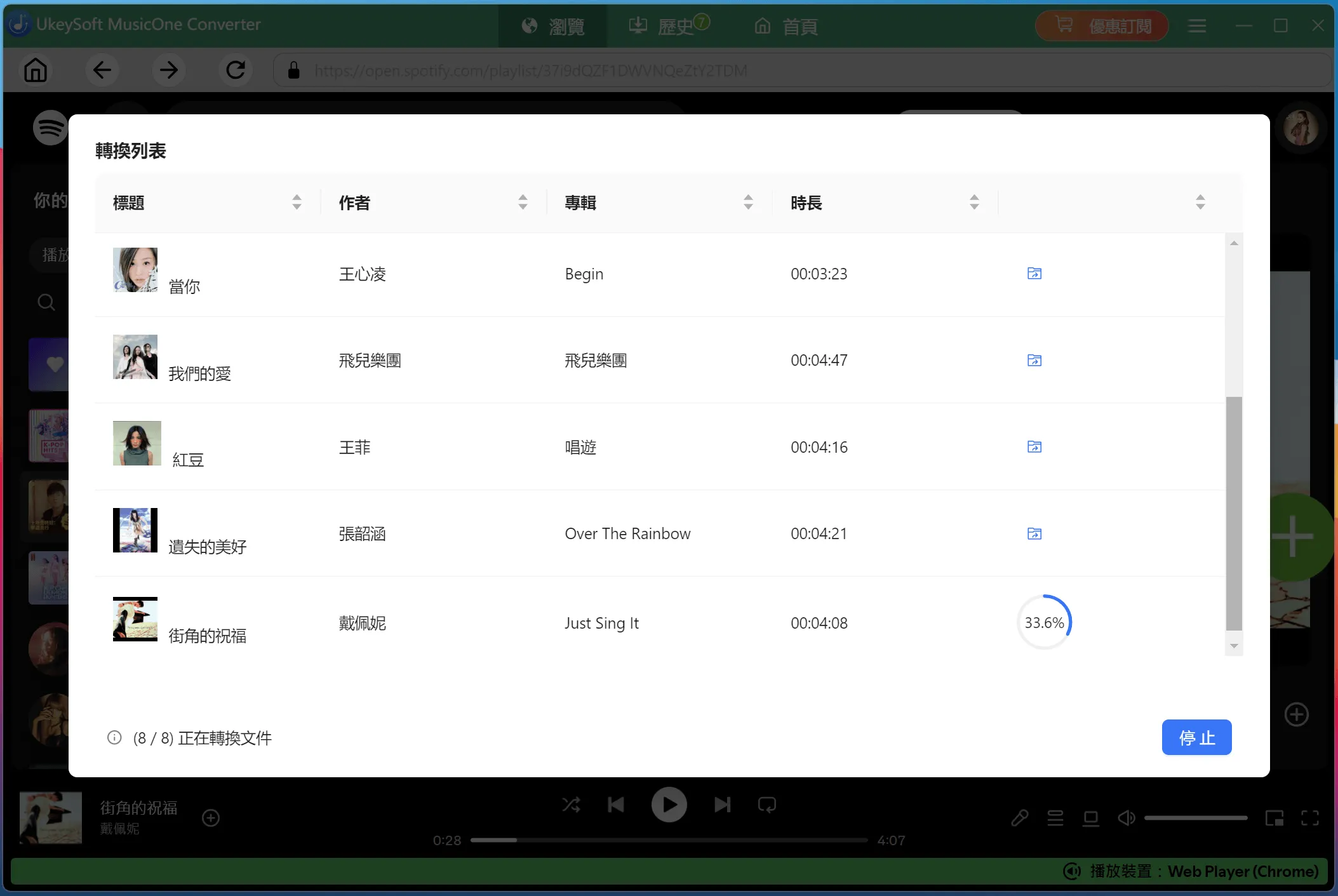Image resolution: width=1338 pixels, height=896 pixels.
Task: Open output folder for 紅豆
Action: (x=1034, y=446)
